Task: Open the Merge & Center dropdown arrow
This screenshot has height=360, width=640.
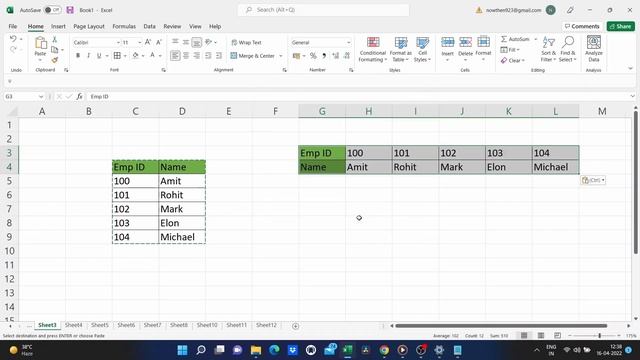Action: pyautogui.click(x=281, y=56)
